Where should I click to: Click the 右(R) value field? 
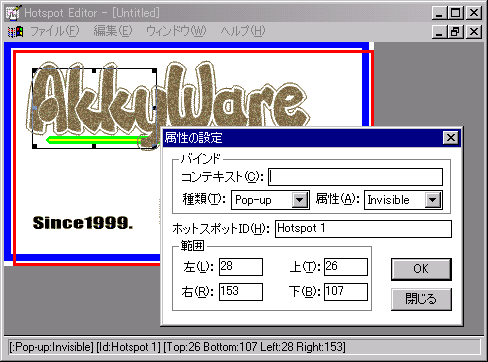241,292
